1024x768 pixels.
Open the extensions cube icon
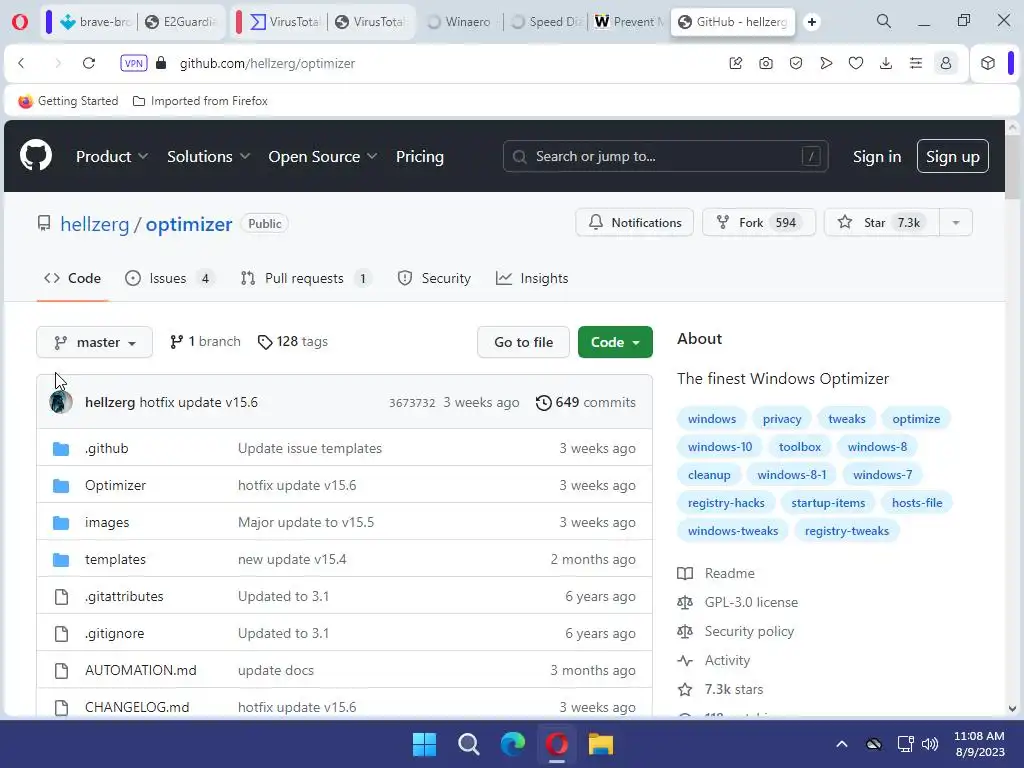tap(987, 63)
